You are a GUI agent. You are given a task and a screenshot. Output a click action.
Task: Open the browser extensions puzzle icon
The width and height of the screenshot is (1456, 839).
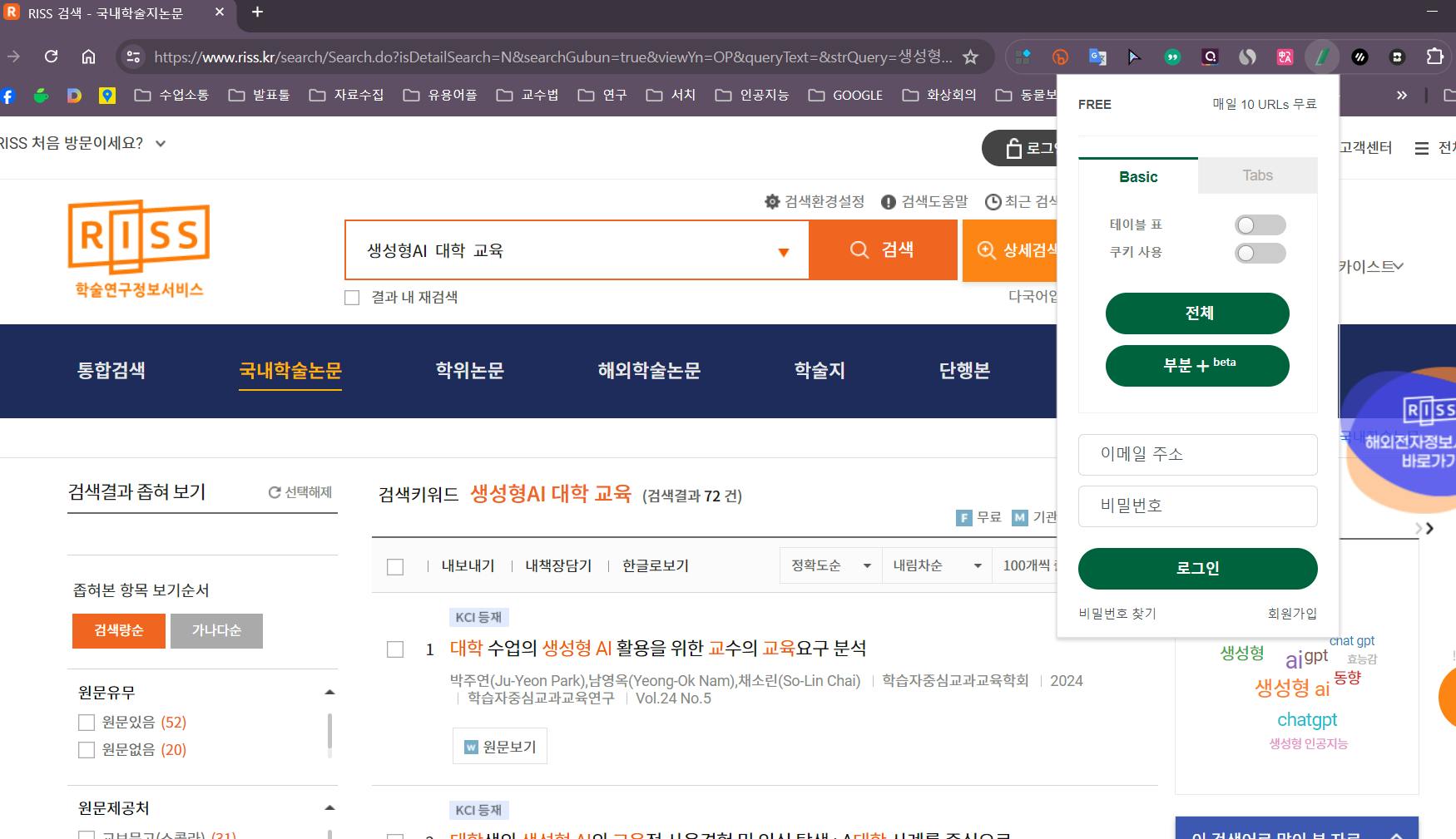(1434, 57)
